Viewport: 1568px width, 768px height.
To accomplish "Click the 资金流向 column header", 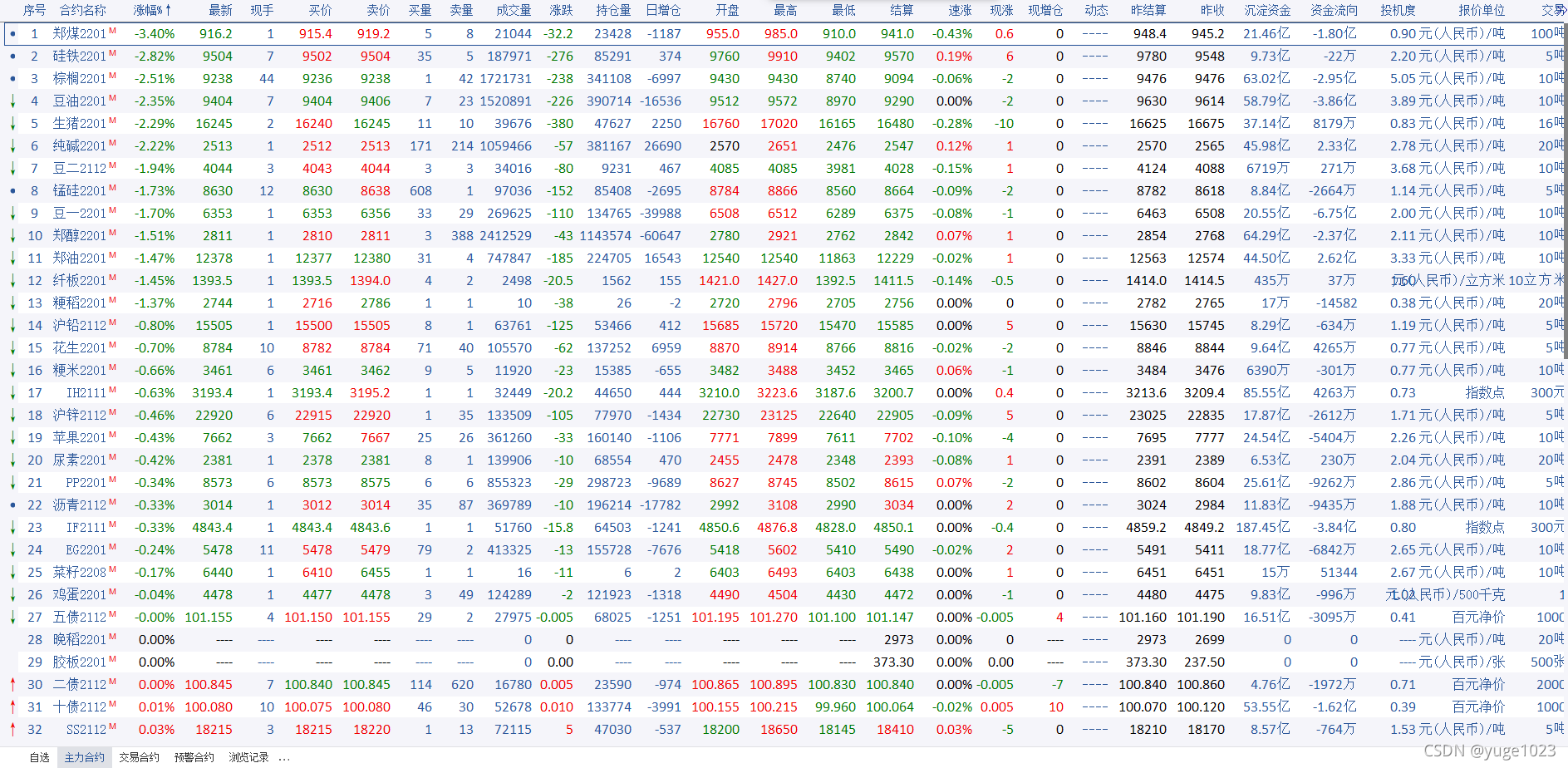I will pyautogui.click(x=1334, y=11).
